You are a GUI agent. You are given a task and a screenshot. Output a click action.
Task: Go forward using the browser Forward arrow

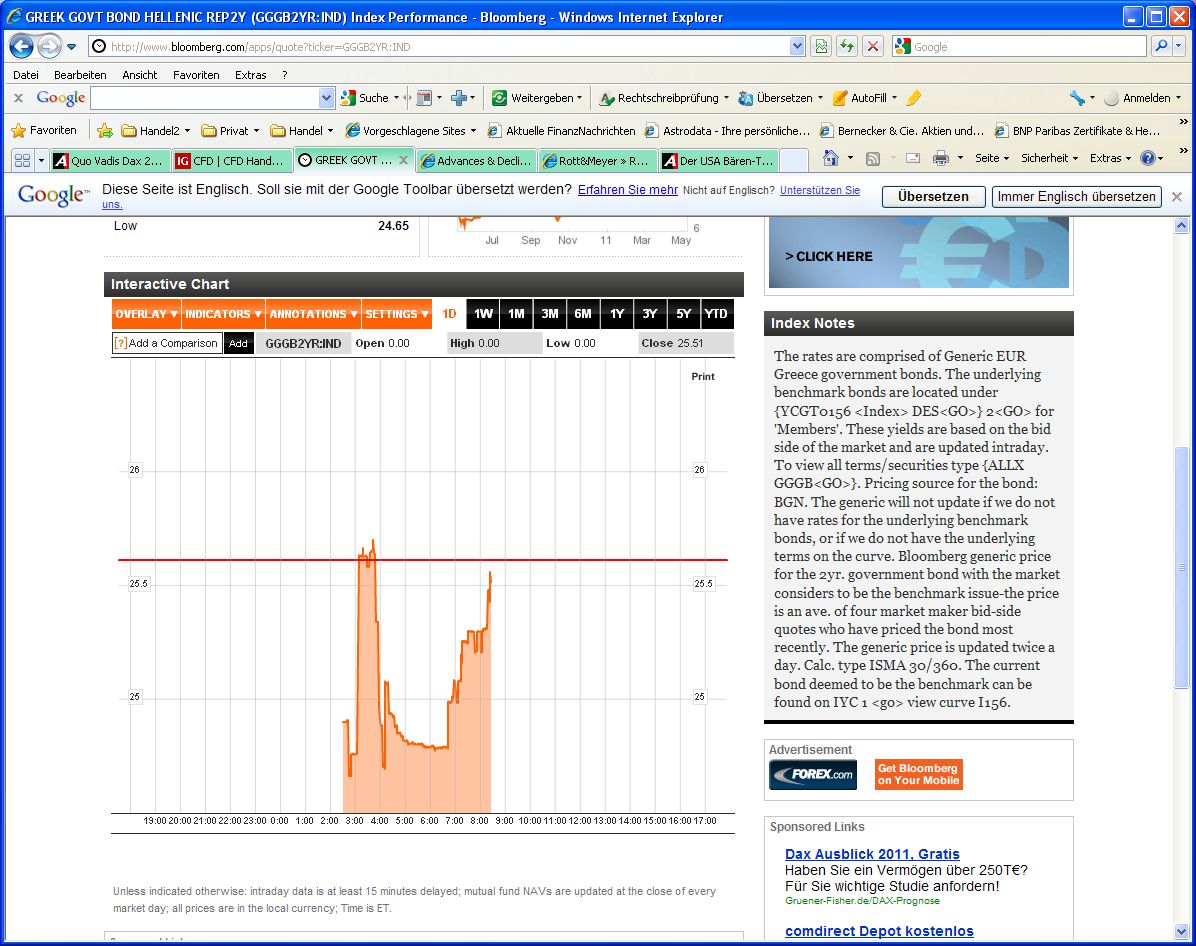tap(49, 47)
